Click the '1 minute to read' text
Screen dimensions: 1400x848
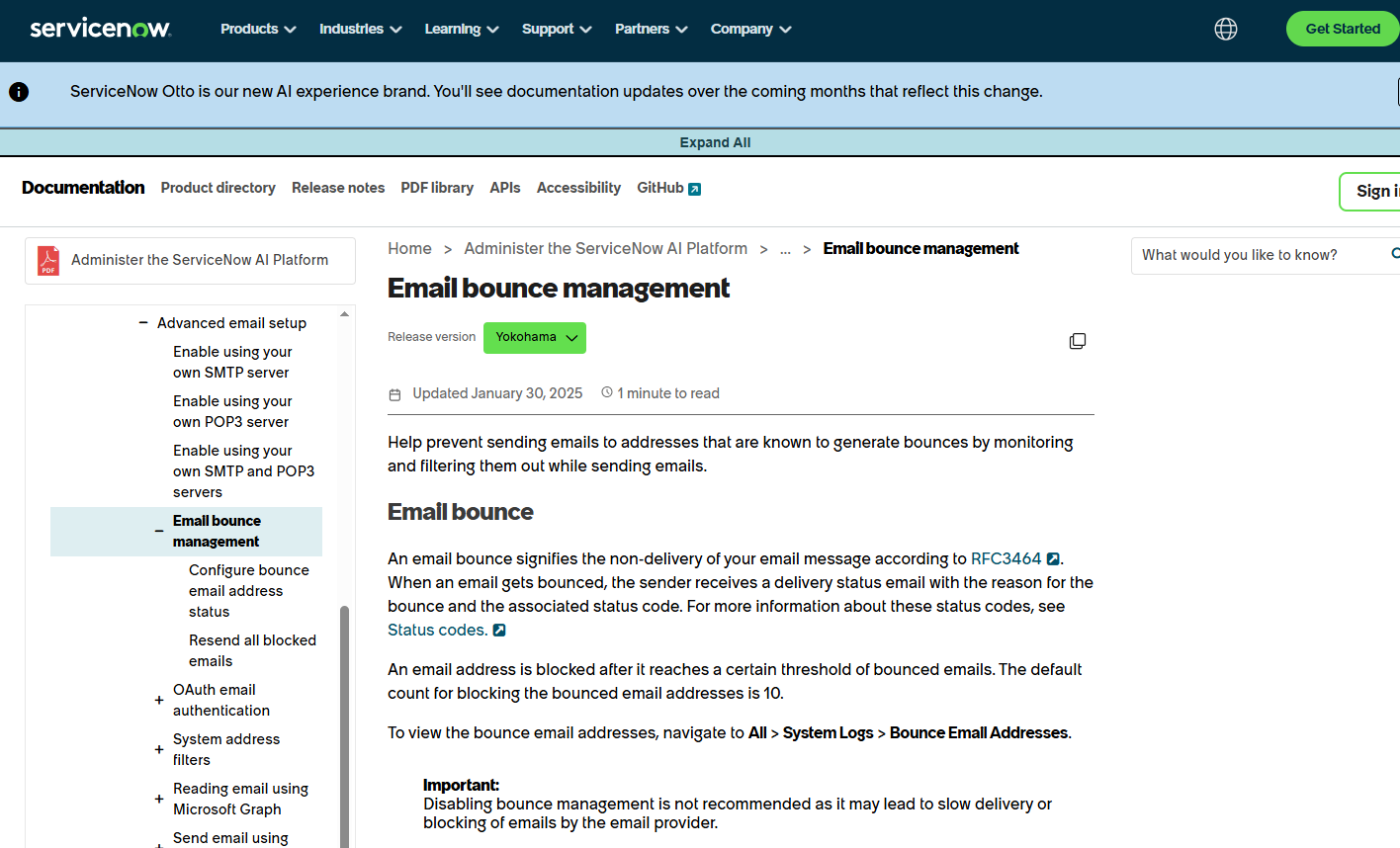coord(668,393)
